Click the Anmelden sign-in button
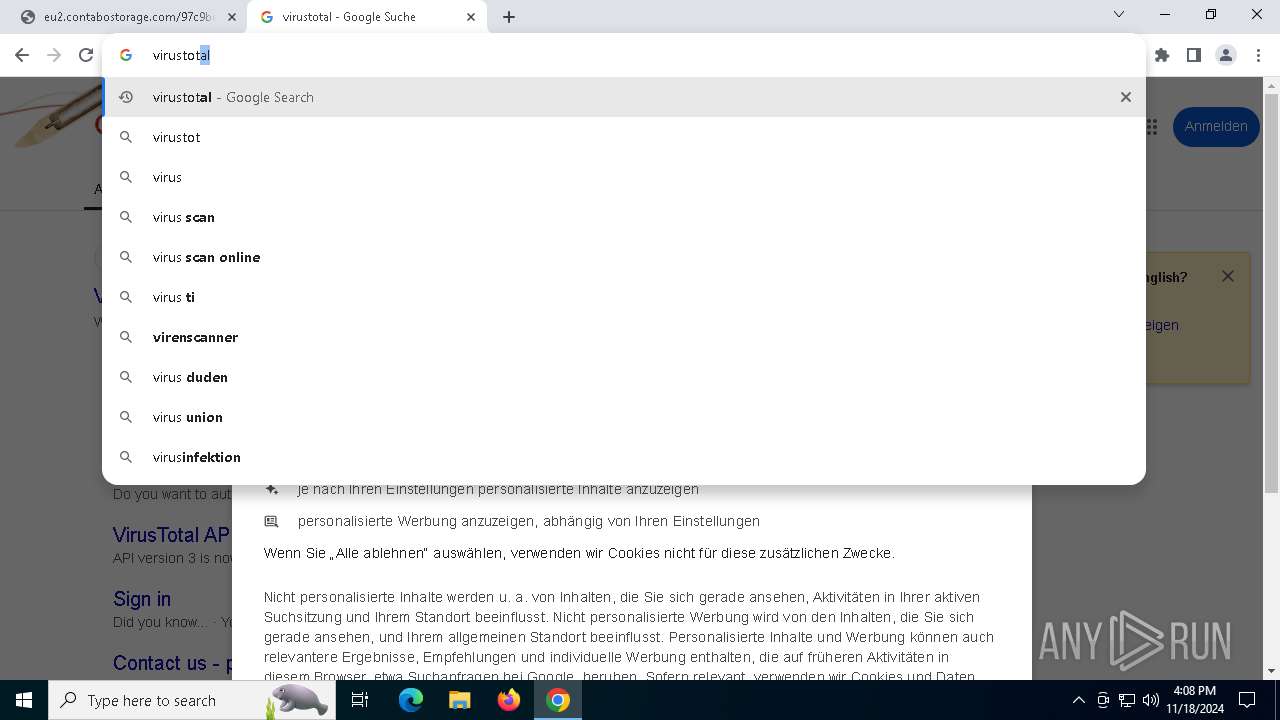 click(1216, 127)
